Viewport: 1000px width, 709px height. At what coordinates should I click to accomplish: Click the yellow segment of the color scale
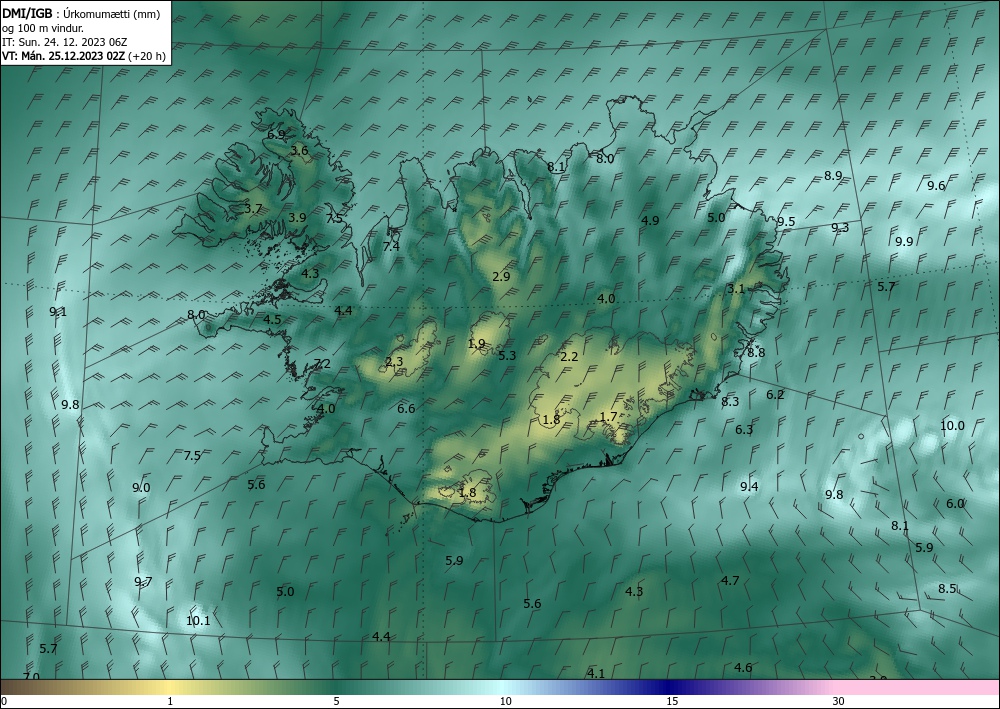[170, 687]
